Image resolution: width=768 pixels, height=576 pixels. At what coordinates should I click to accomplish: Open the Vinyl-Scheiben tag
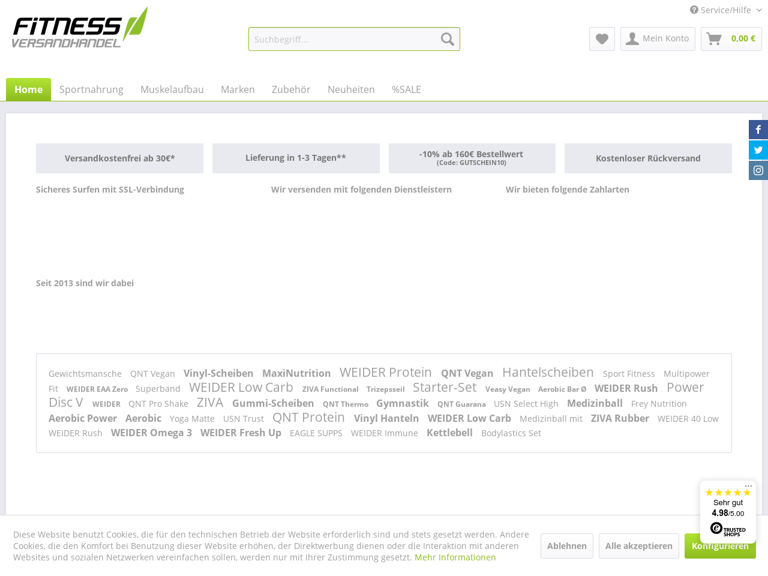(x=218, y=373)
